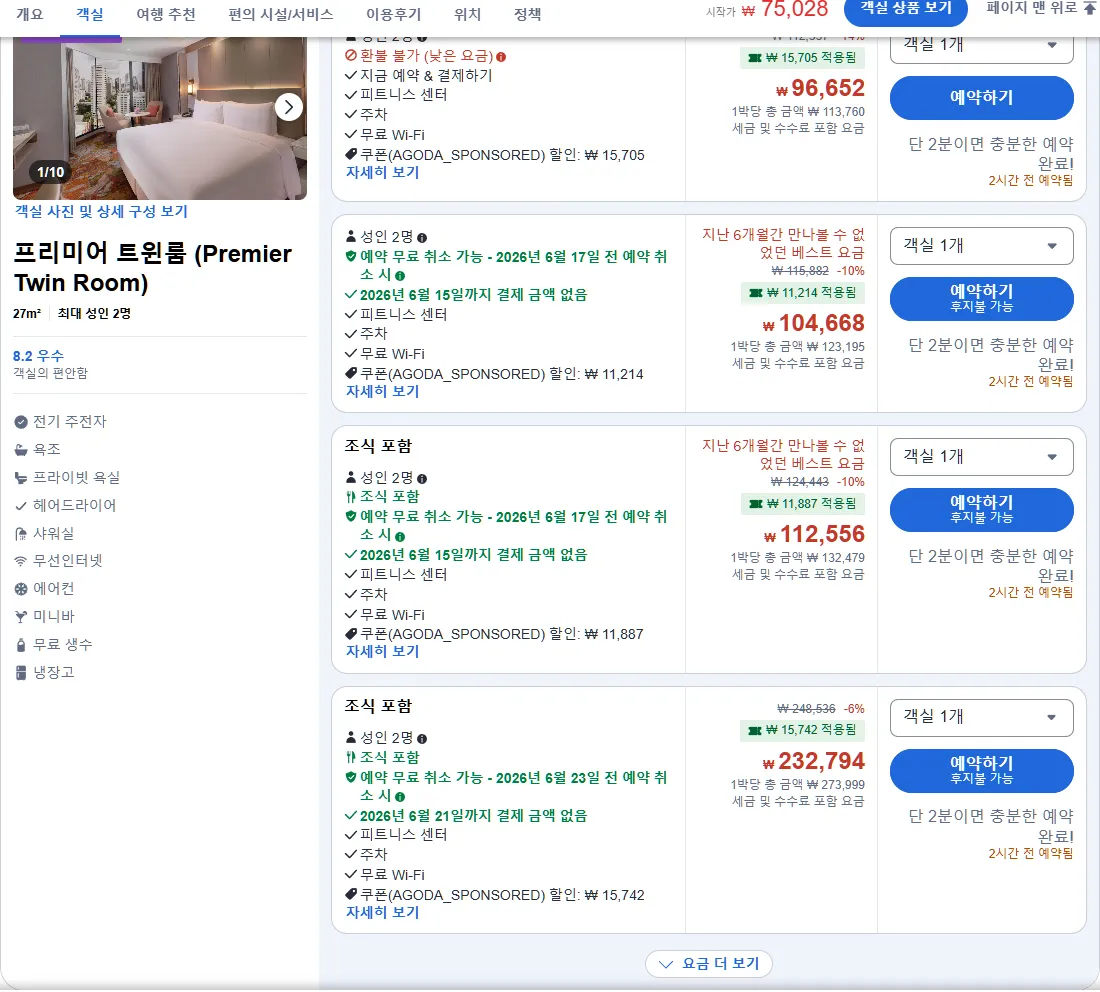Viewport: 1100px width, 992px height.
Task: Click the free-cancellation info icon in the ₩112,556 offer
Action: (x=400, y=537)
